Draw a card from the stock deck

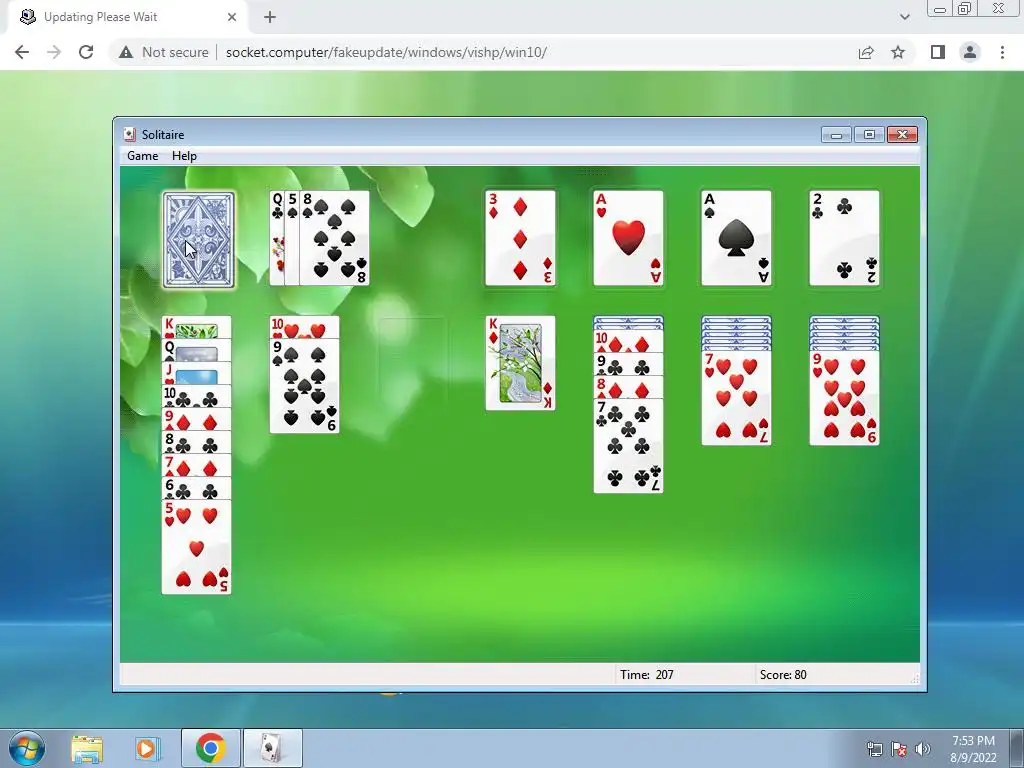pos(198,240)
